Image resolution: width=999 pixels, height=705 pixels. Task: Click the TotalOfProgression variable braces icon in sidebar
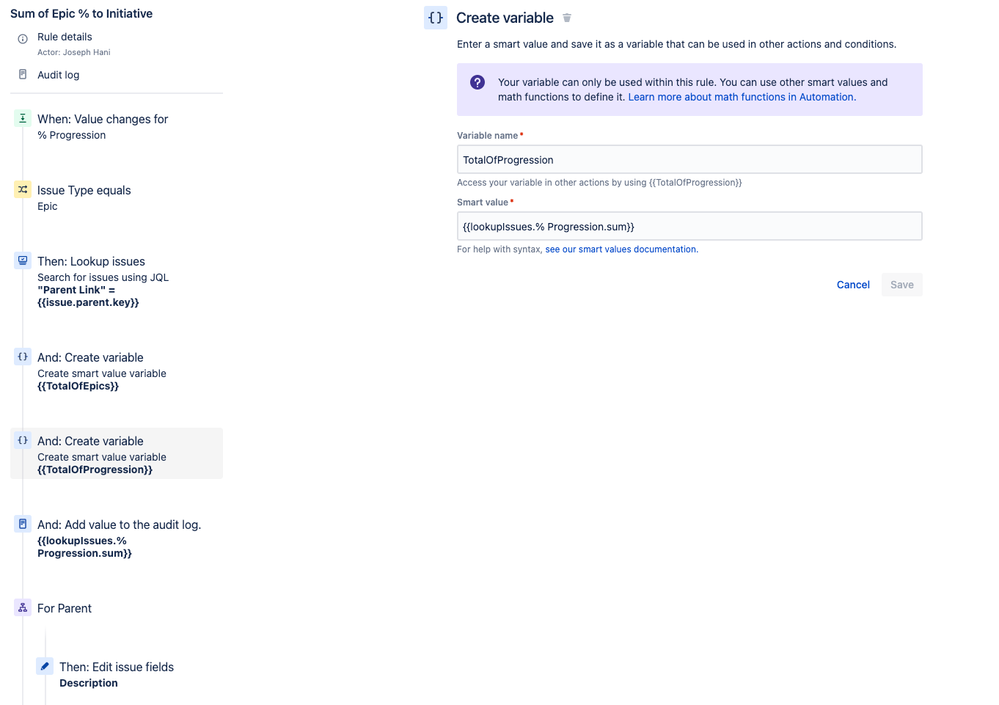click(22, 440)
